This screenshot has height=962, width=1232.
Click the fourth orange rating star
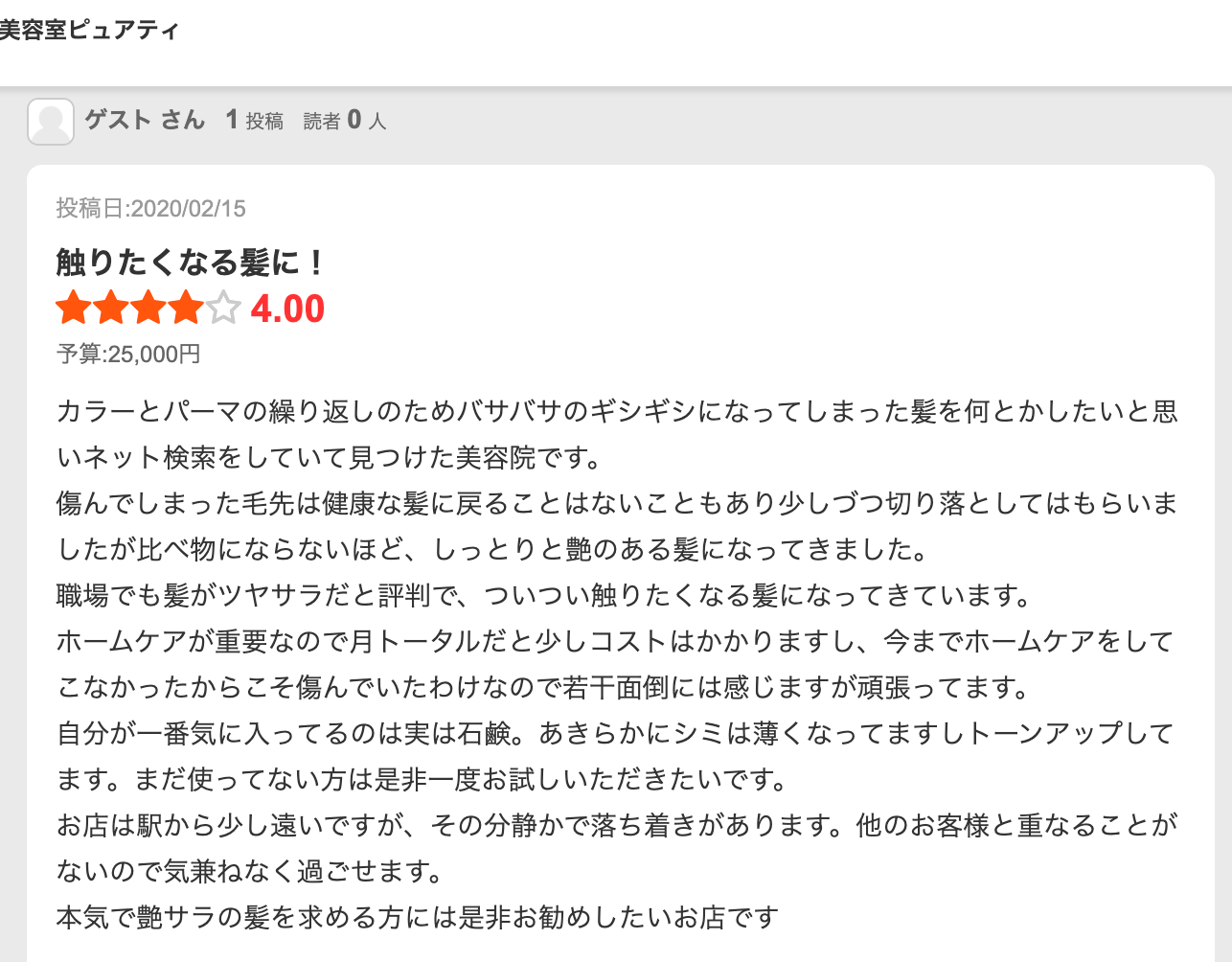186,309
